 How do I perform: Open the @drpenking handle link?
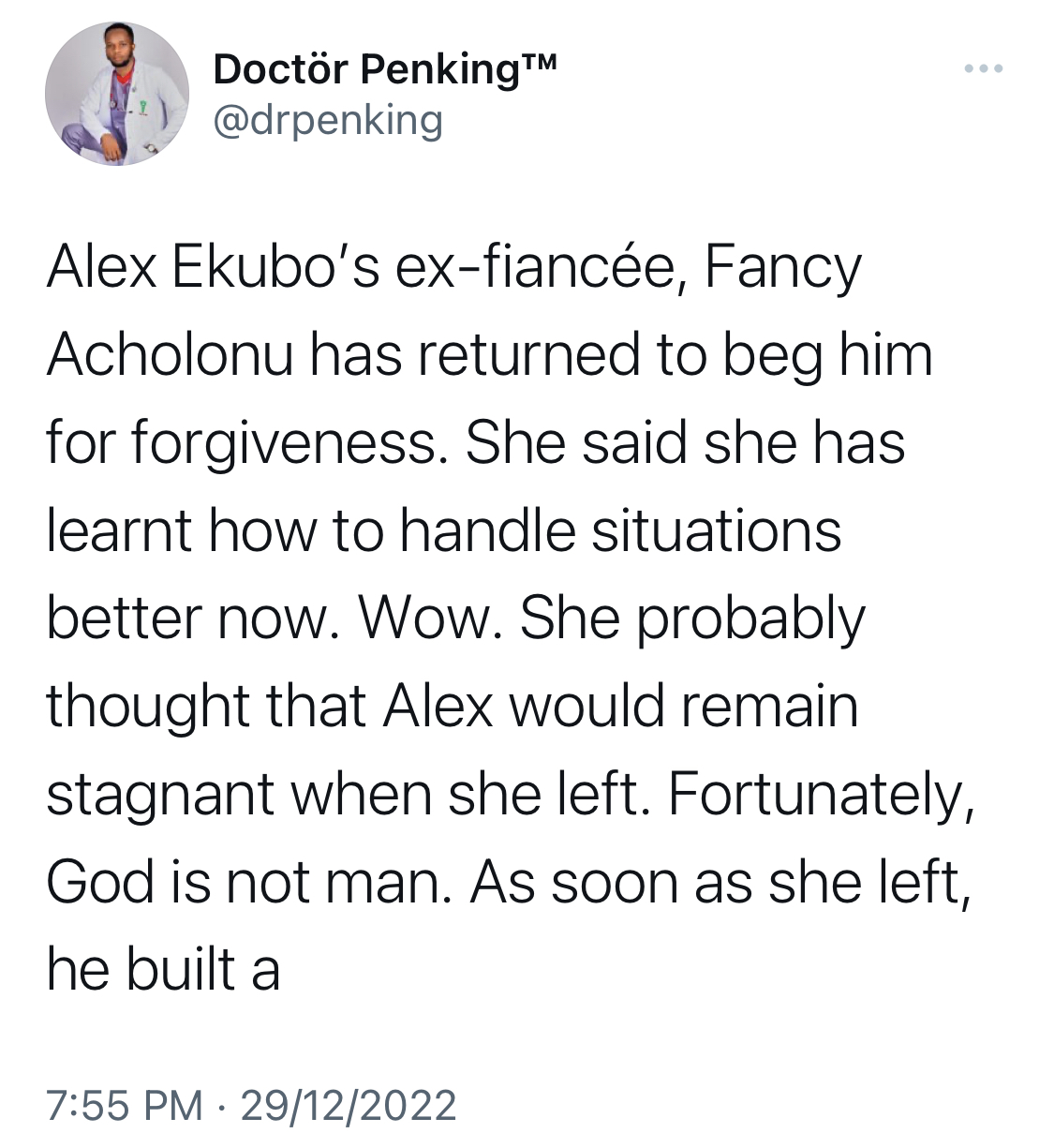(328, 120)
